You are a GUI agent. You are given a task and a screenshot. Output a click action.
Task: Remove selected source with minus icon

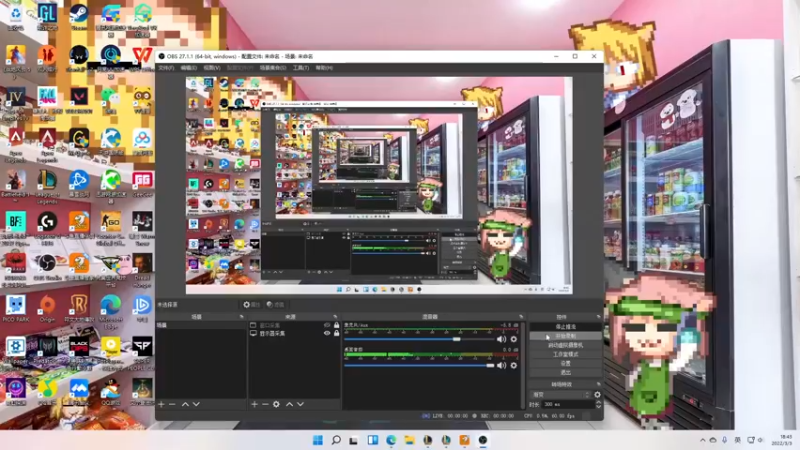pyautogui.click(x=265, y=404)
